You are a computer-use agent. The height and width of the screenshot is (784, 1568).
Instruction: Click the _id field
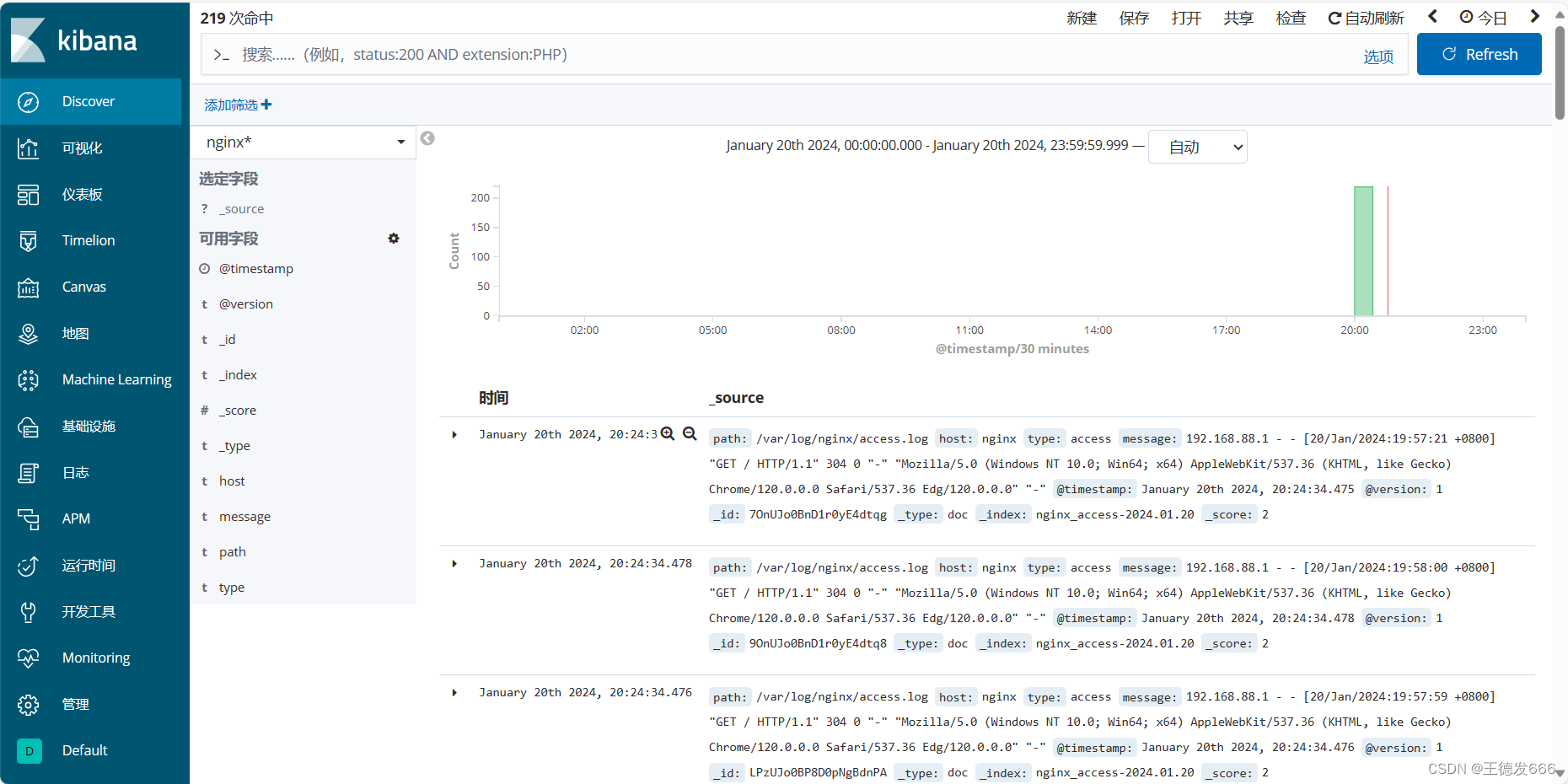click(228, 340)
